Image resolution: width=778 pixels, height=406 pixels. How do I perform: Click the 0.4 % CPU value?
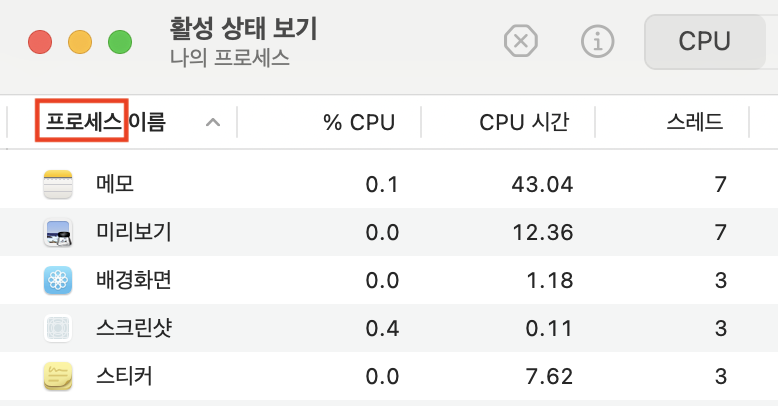coord(382,329)
